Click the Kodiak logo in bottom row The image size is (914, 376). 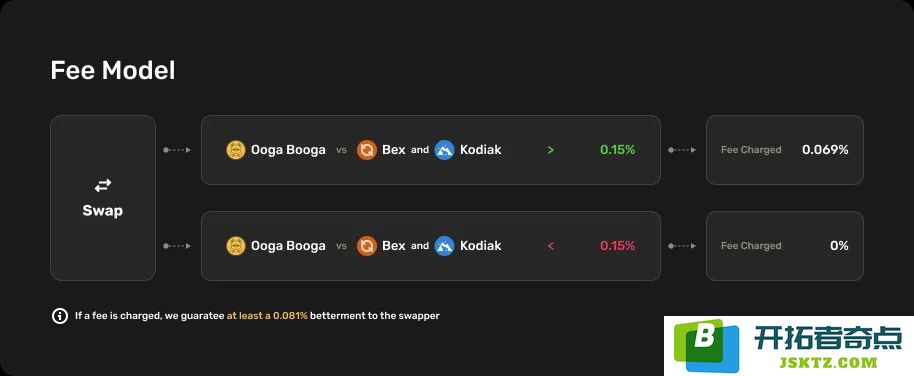tap(444, 245)
